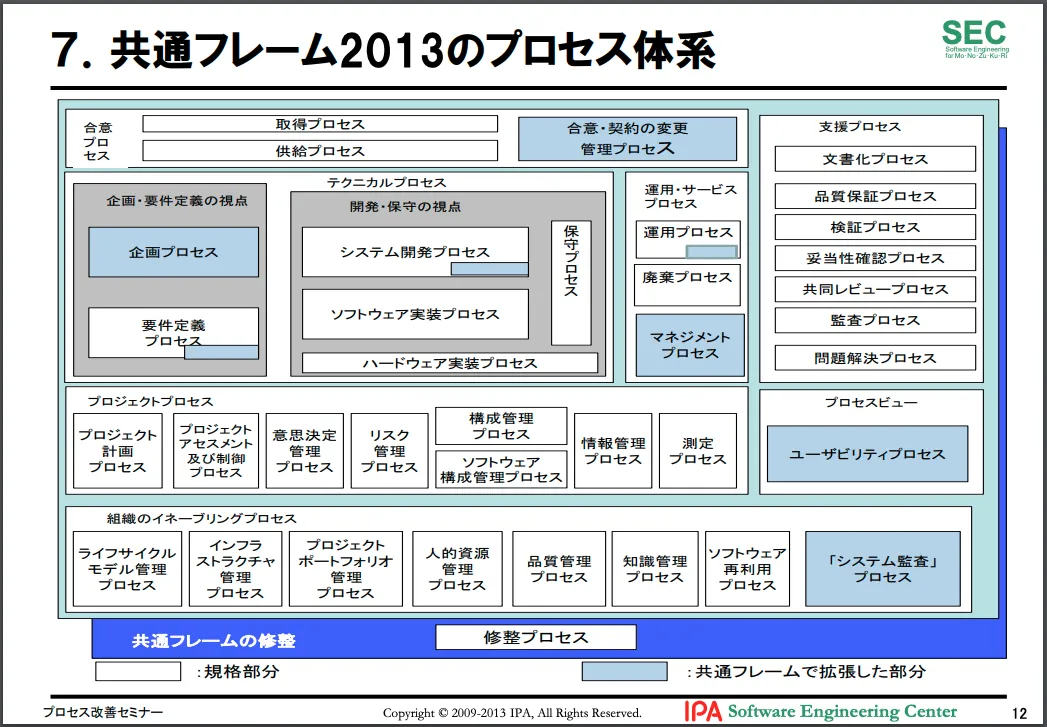Click the 修整プロセス box
The height and width of the screenshot is (727, 1047).
(x=536, y=637)
